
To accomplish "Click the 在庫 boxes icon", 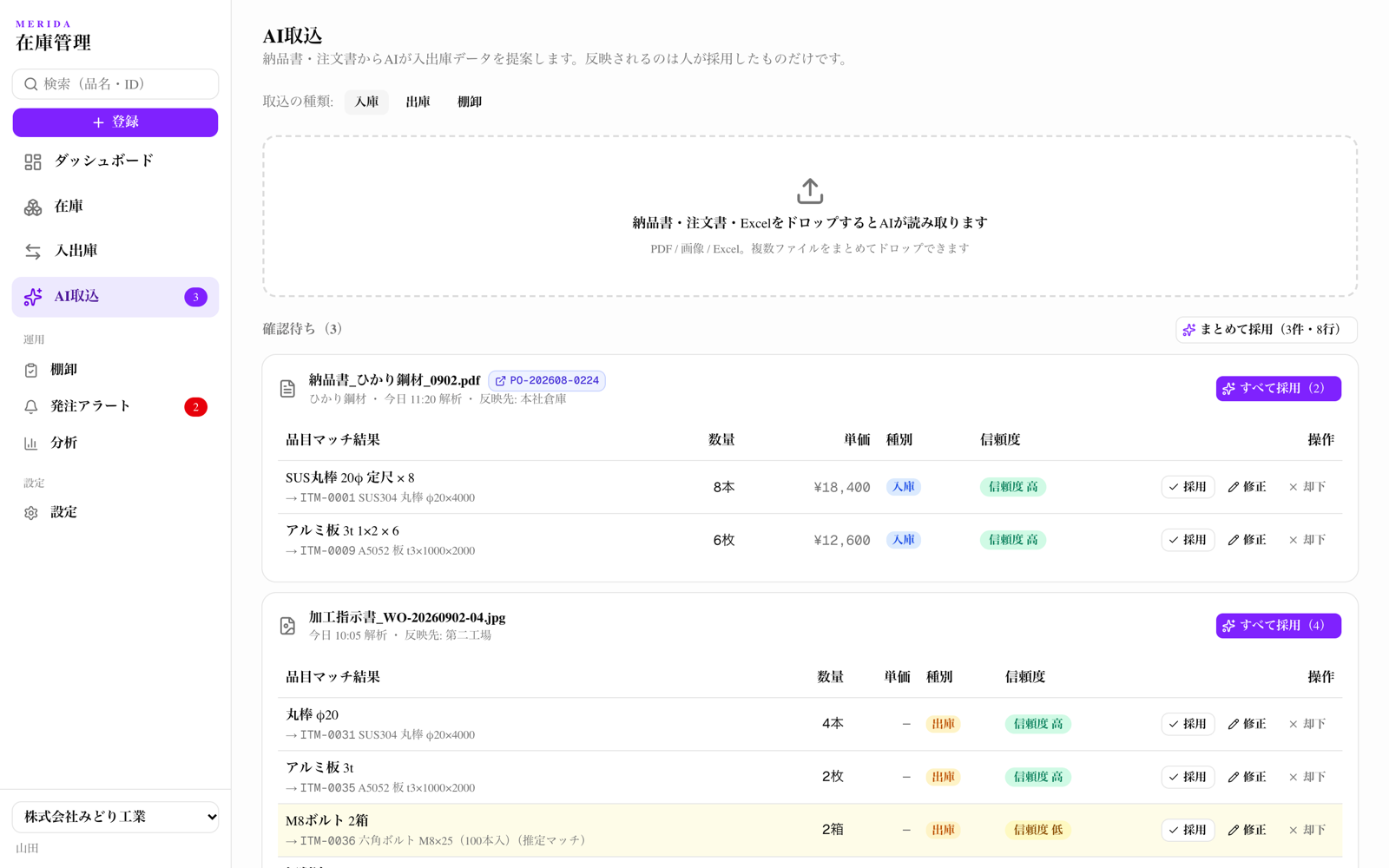I will tap(33, 207).
